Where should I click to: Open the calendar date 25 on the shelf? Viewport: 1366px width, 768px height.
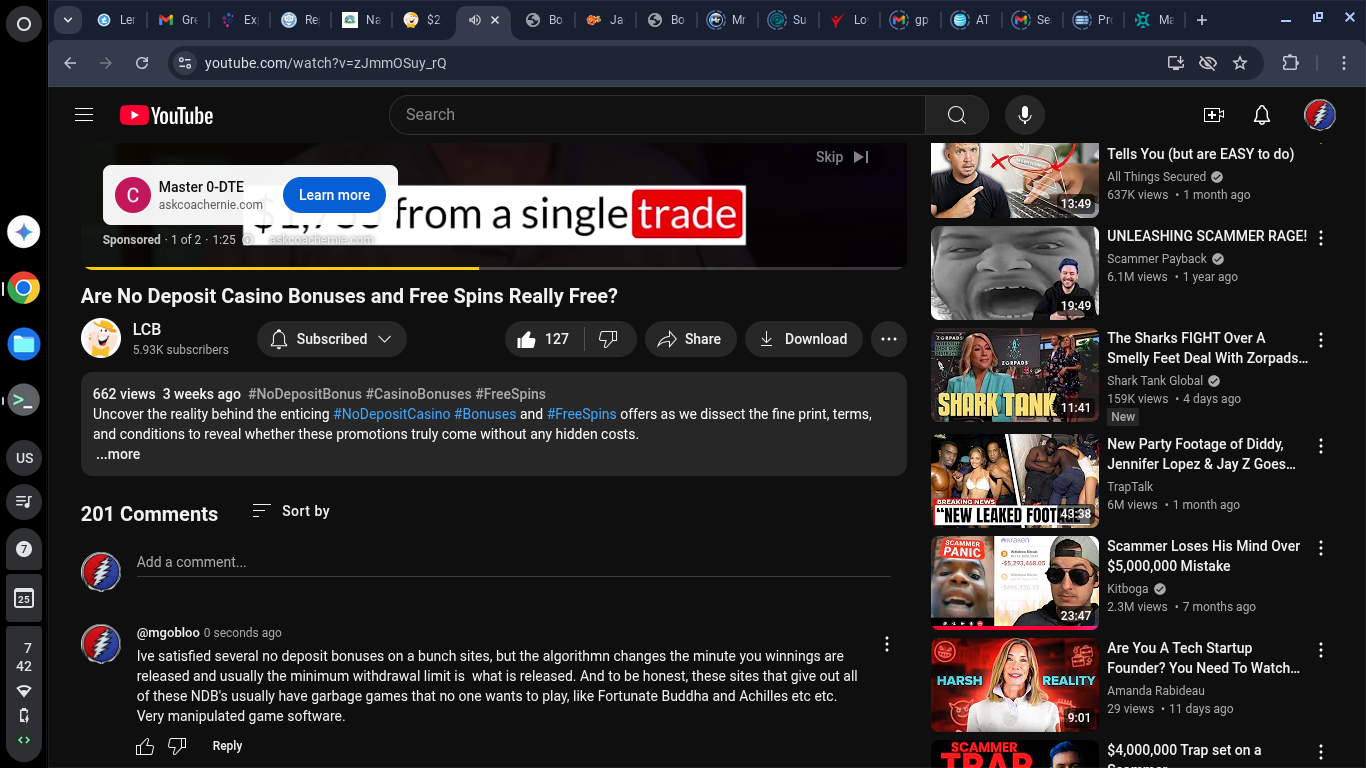pyautogui.click(x=24, y=598)
